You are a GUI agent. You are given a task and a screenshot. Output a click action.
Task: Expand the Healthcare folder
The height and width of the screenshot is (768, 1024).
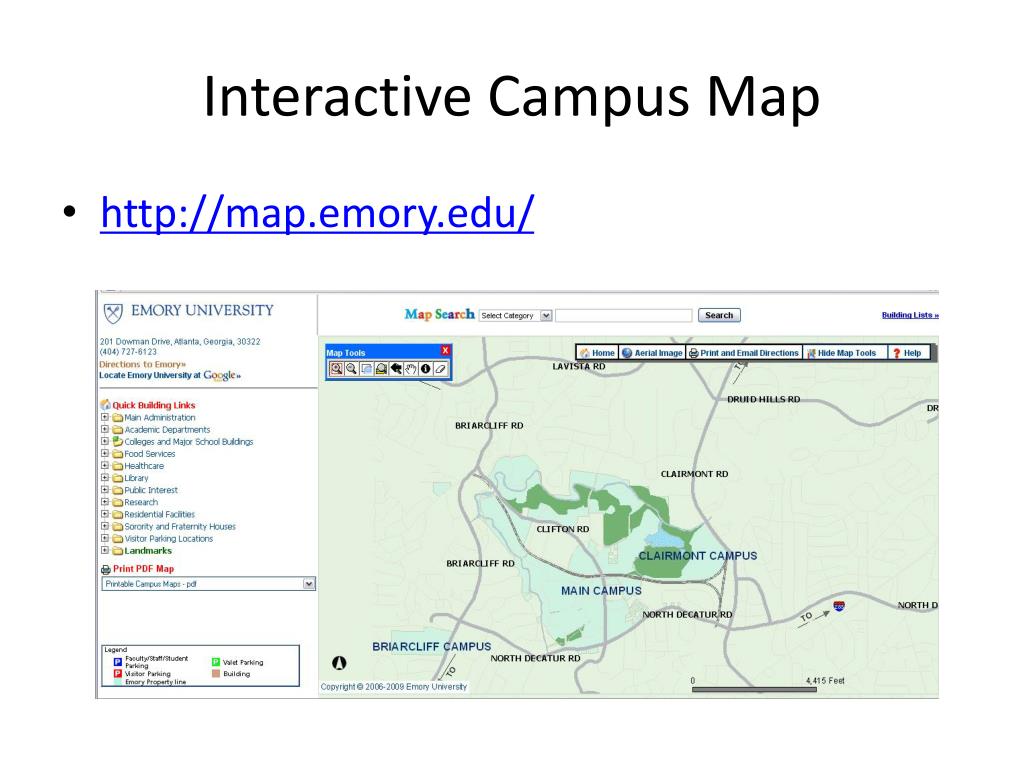(104, 466)
